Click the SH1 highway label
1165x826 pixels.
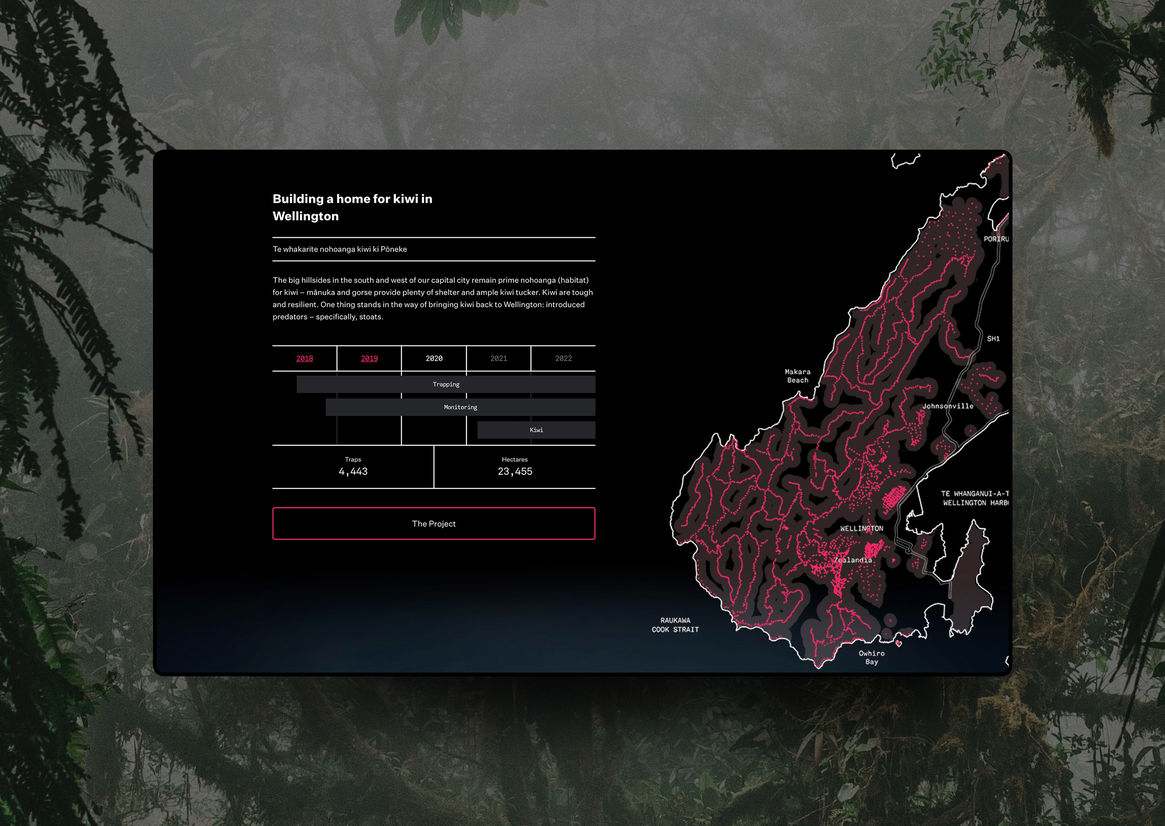(x=993, y=339)
